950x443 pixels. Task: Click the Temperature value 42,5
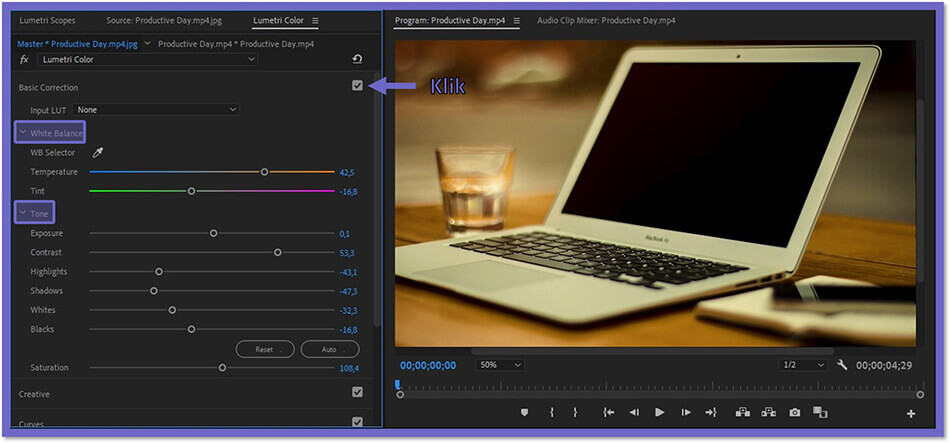347,173
